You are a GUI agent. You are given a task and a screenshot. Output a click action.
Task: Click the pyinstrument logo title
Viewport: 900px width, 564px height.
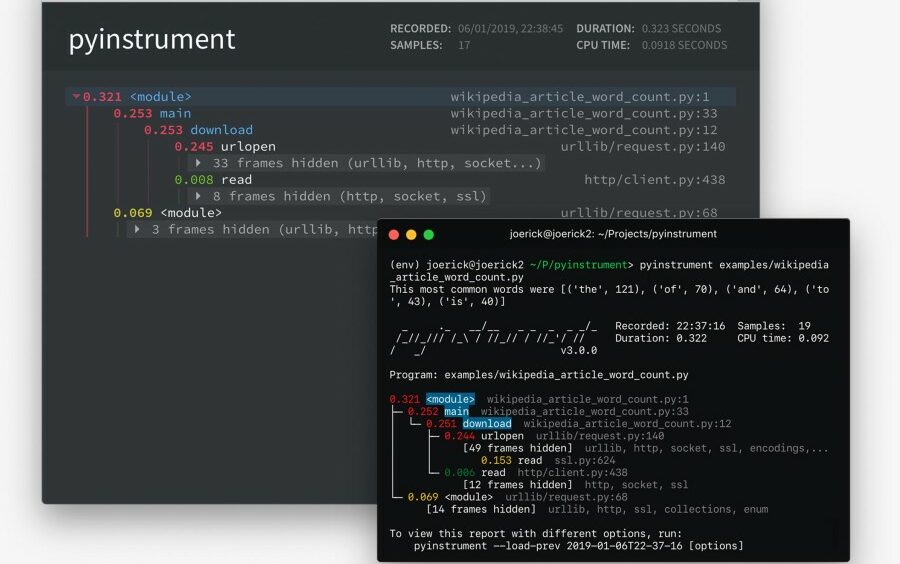click(x=152, y=40)
